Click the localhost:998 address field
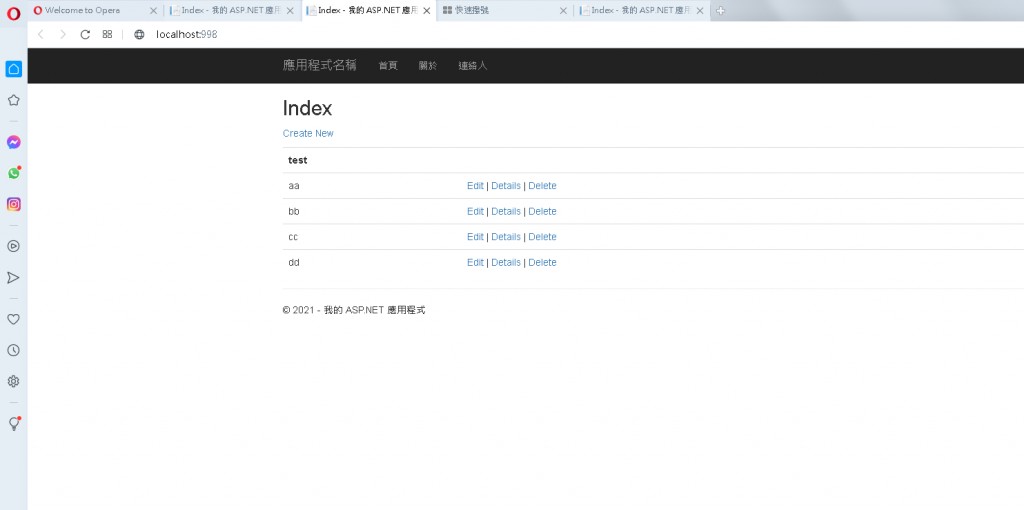 [186, 35]
